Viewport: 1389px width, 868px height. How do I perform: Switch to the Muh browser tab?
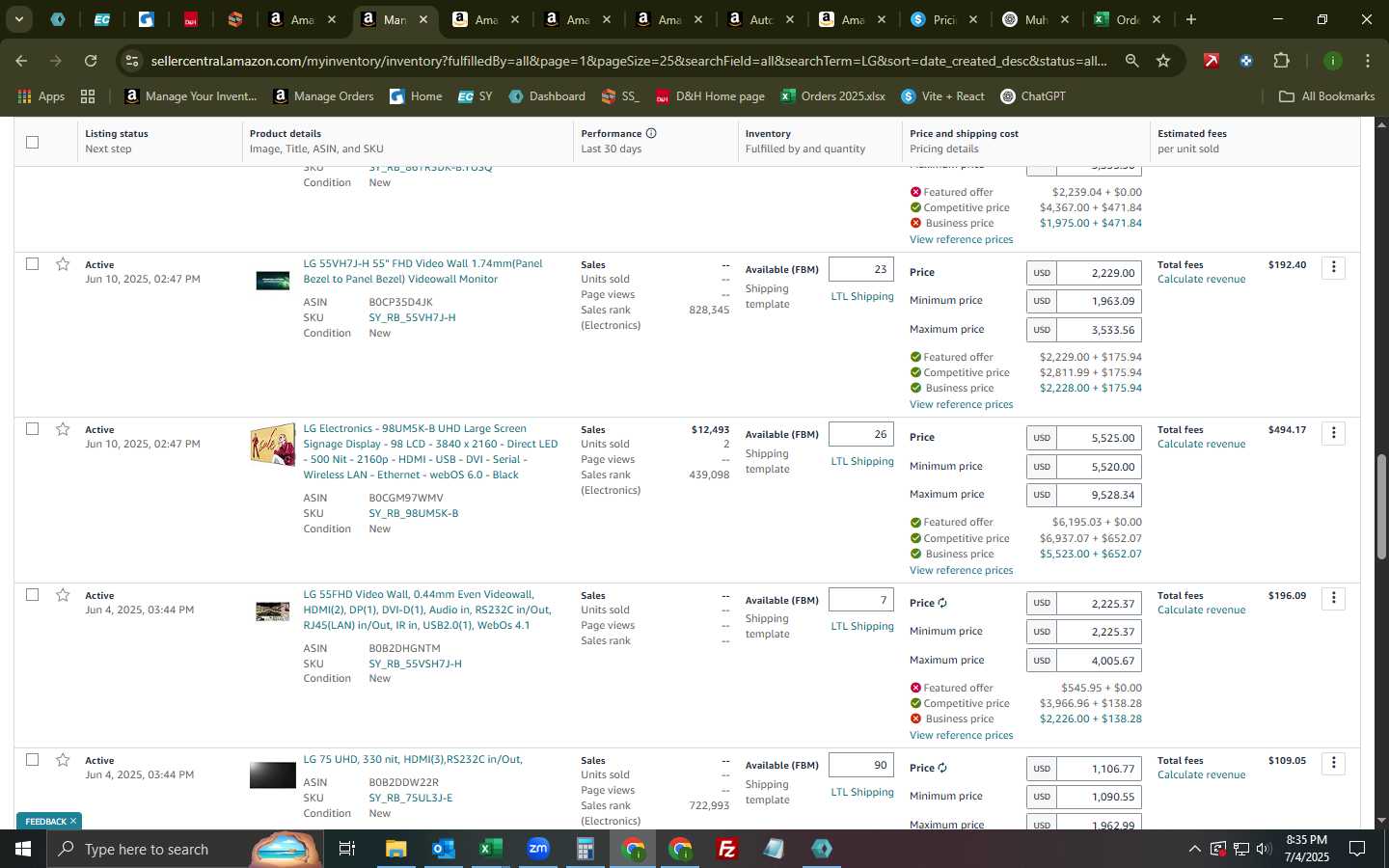[x=1034, y=19]
